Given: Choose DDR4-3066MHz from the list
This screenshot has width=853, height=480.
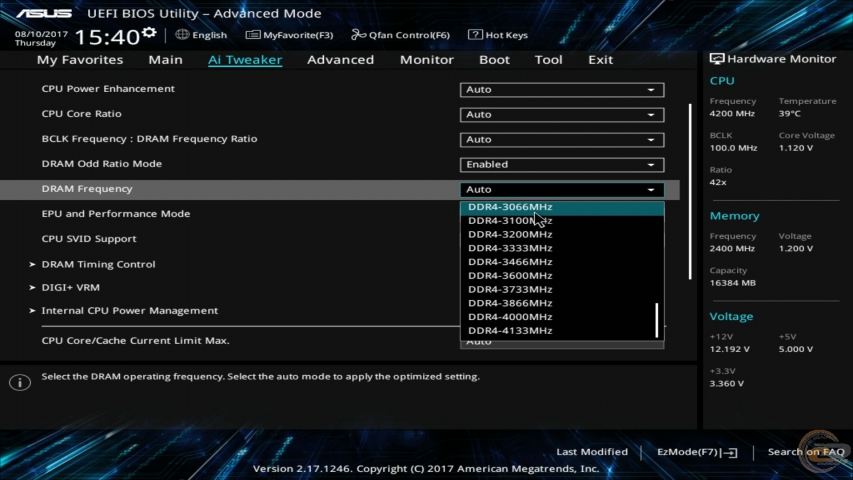Looking at the screenshot, I should click(562, 207).
